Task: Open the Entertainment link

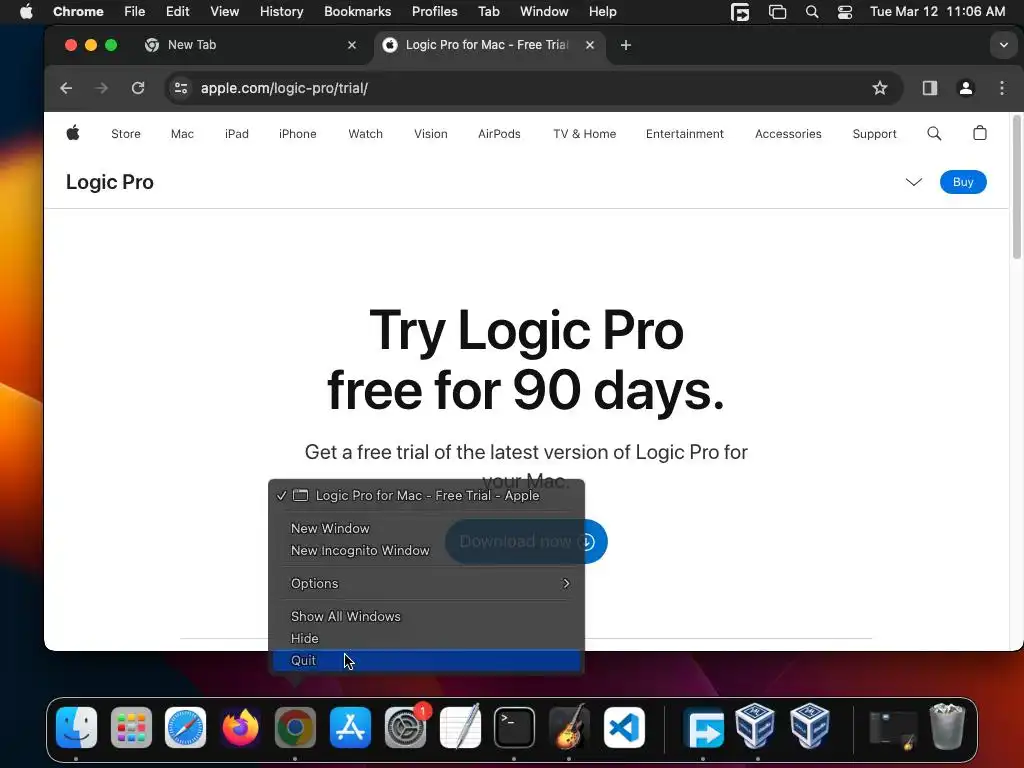Action: (684, 133)
